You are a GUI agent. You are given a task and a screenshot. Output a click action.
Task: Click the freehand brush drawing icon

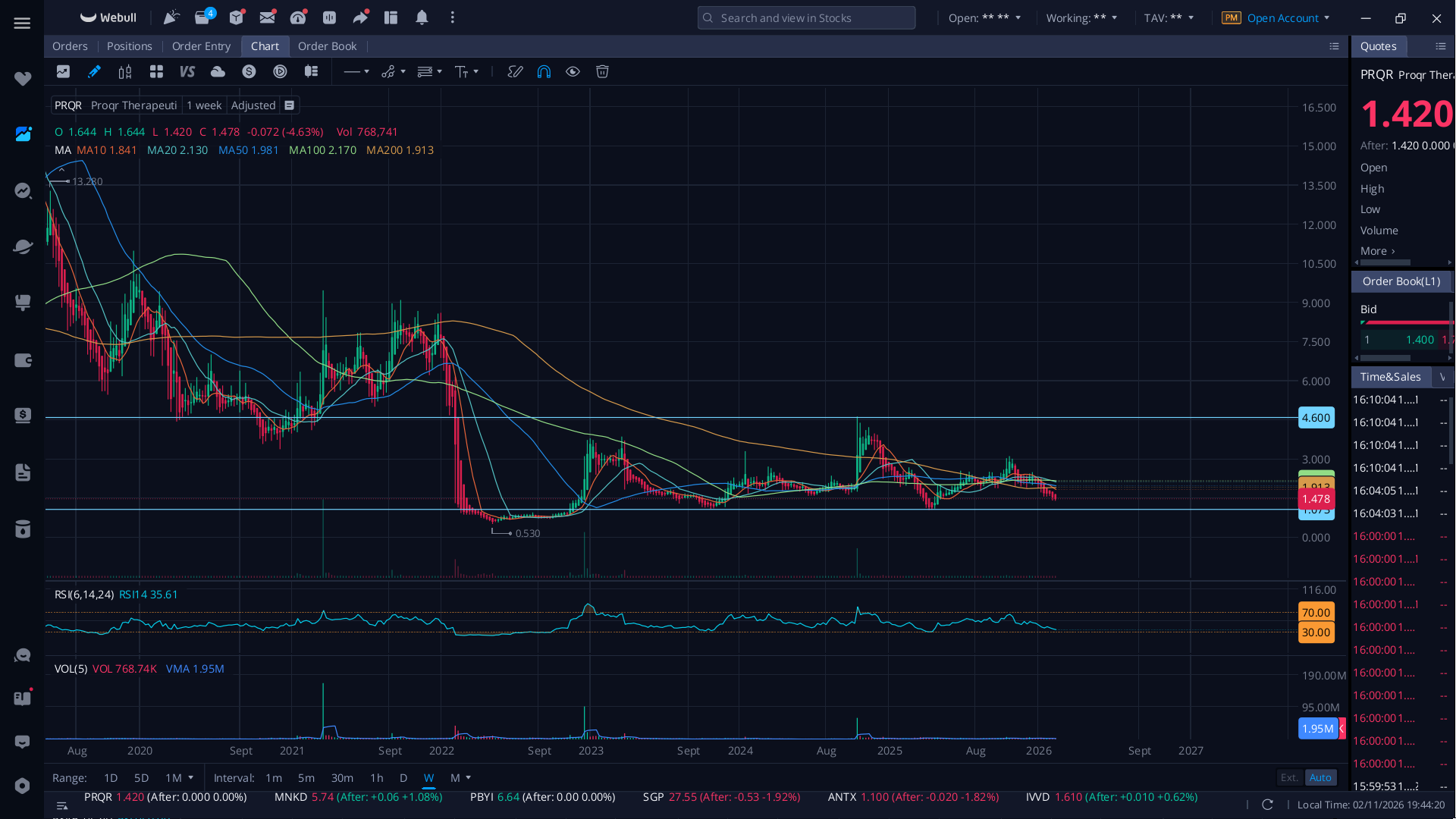515,71
